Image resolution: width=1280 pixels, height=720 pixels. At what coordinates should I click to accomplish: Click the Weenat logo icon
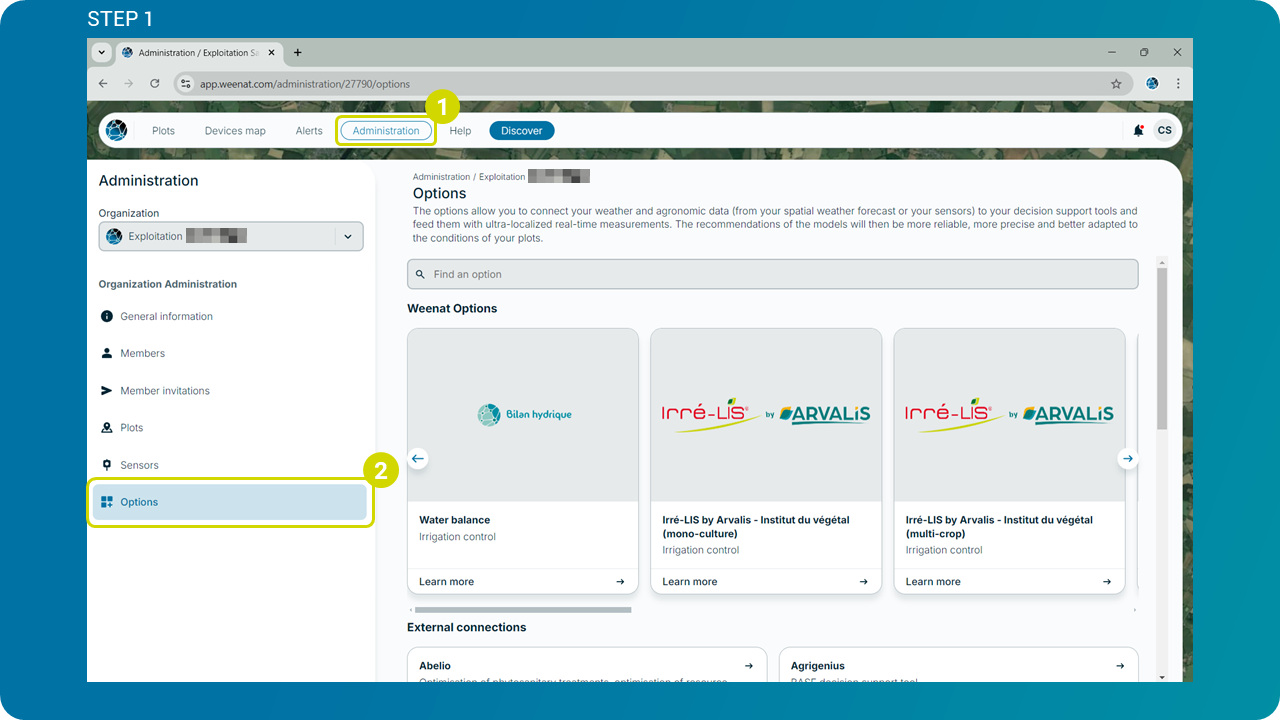[x=117, y=130]
